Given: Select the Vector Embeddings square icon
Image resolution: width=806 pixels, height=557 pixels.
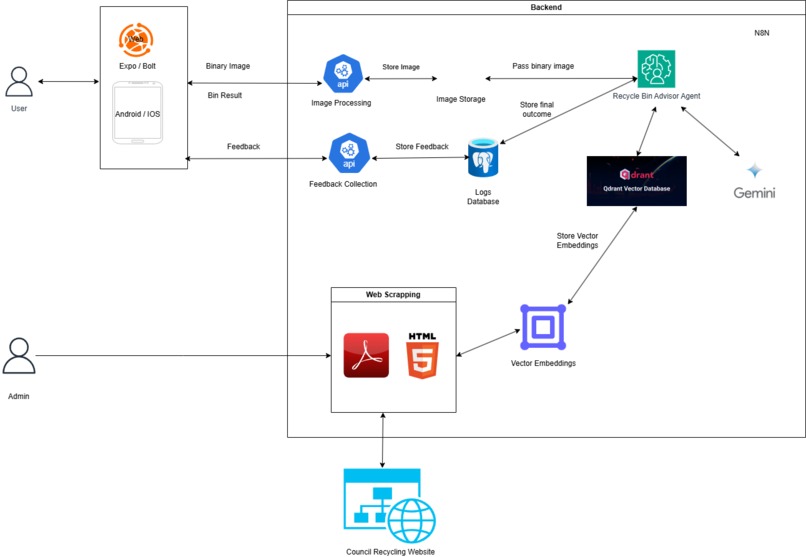Looking at the screenshot, I should tap(543, 327).
